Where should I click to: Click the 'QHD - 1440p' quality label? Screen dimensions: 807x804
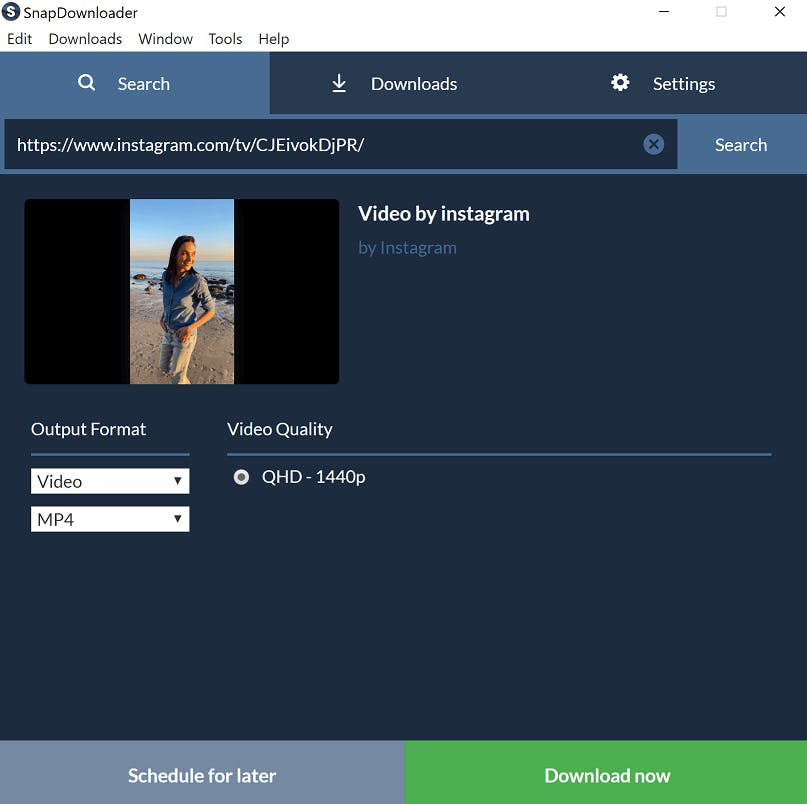pyautogui.click(x=313, y=477)
